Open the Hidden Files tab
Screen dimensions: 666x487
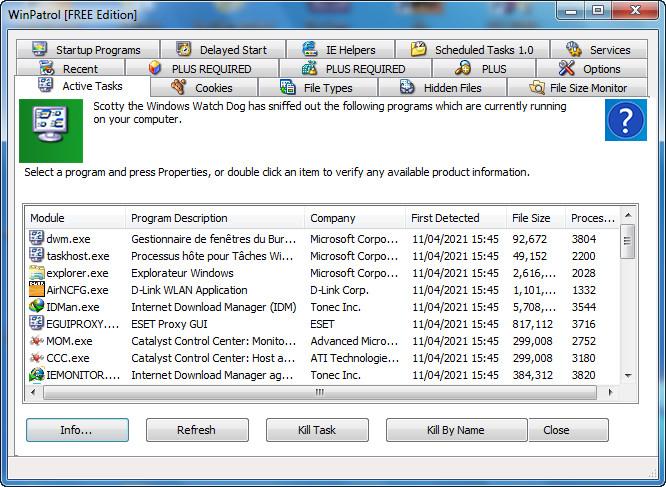point(442,87)
